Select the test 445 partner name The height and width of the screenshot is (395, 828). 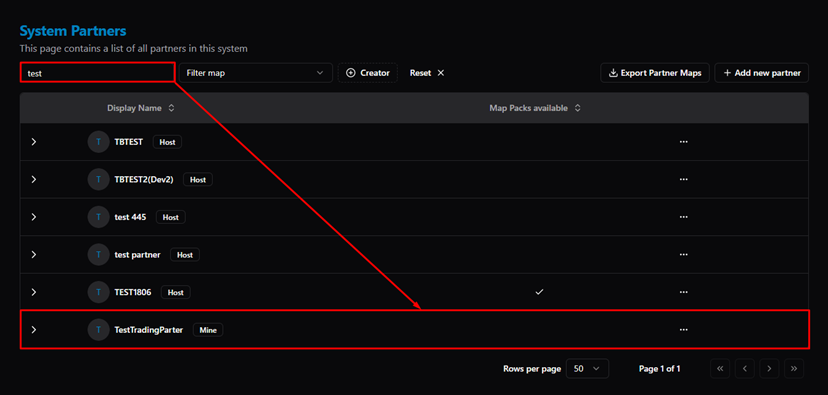tap(130, 217)
